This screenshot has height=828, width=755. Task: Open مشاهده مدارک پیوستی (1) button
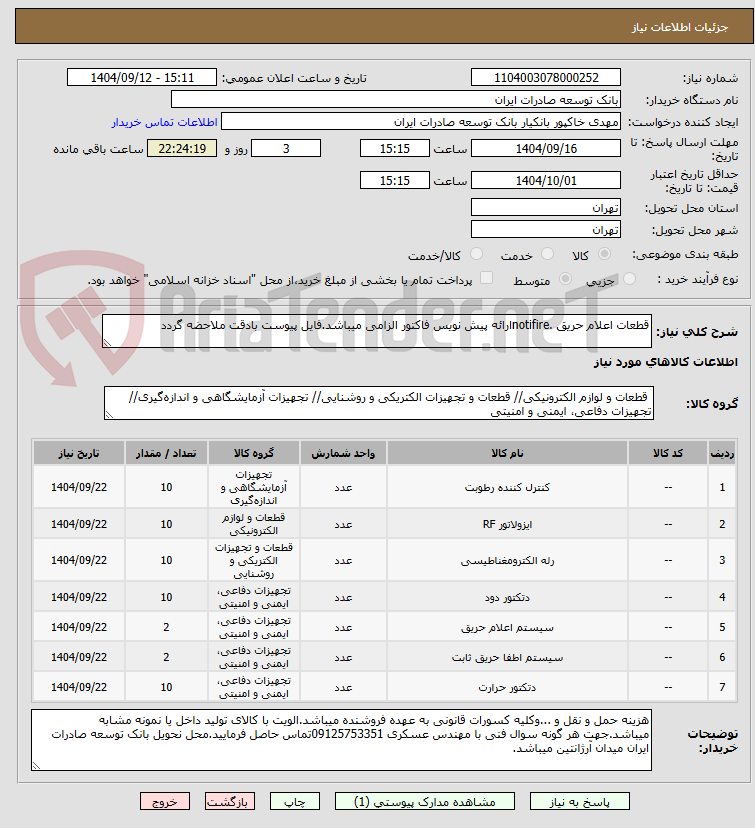424,802
